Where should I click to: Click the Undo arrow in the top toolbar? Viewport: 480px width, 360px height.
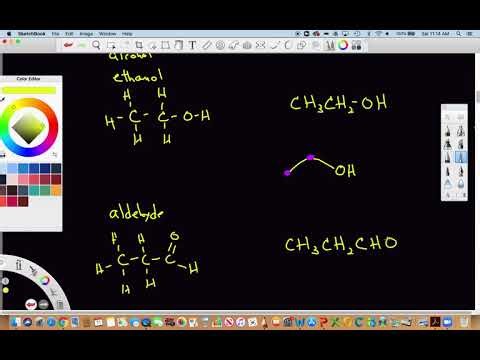69,45
